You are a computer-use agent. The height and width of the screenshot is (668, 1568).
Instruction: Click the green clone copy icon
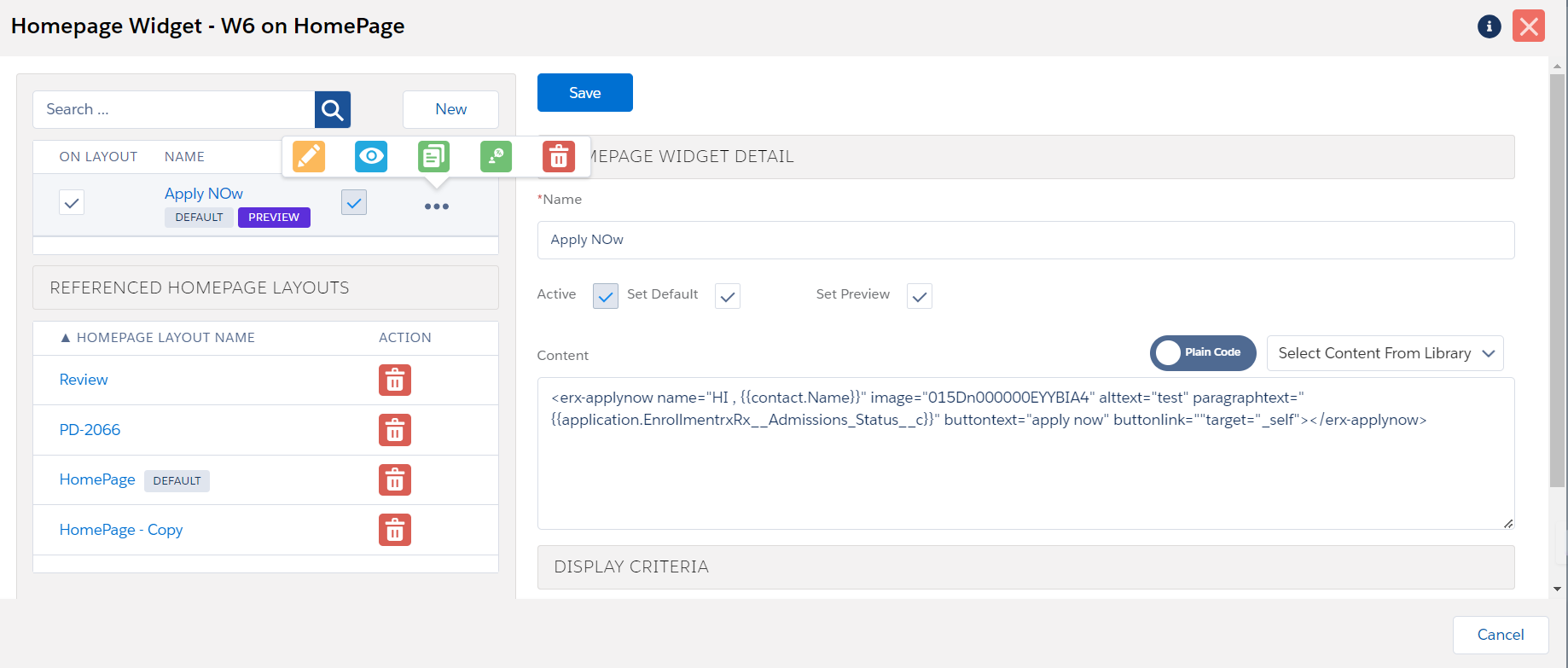click(433, 156)
